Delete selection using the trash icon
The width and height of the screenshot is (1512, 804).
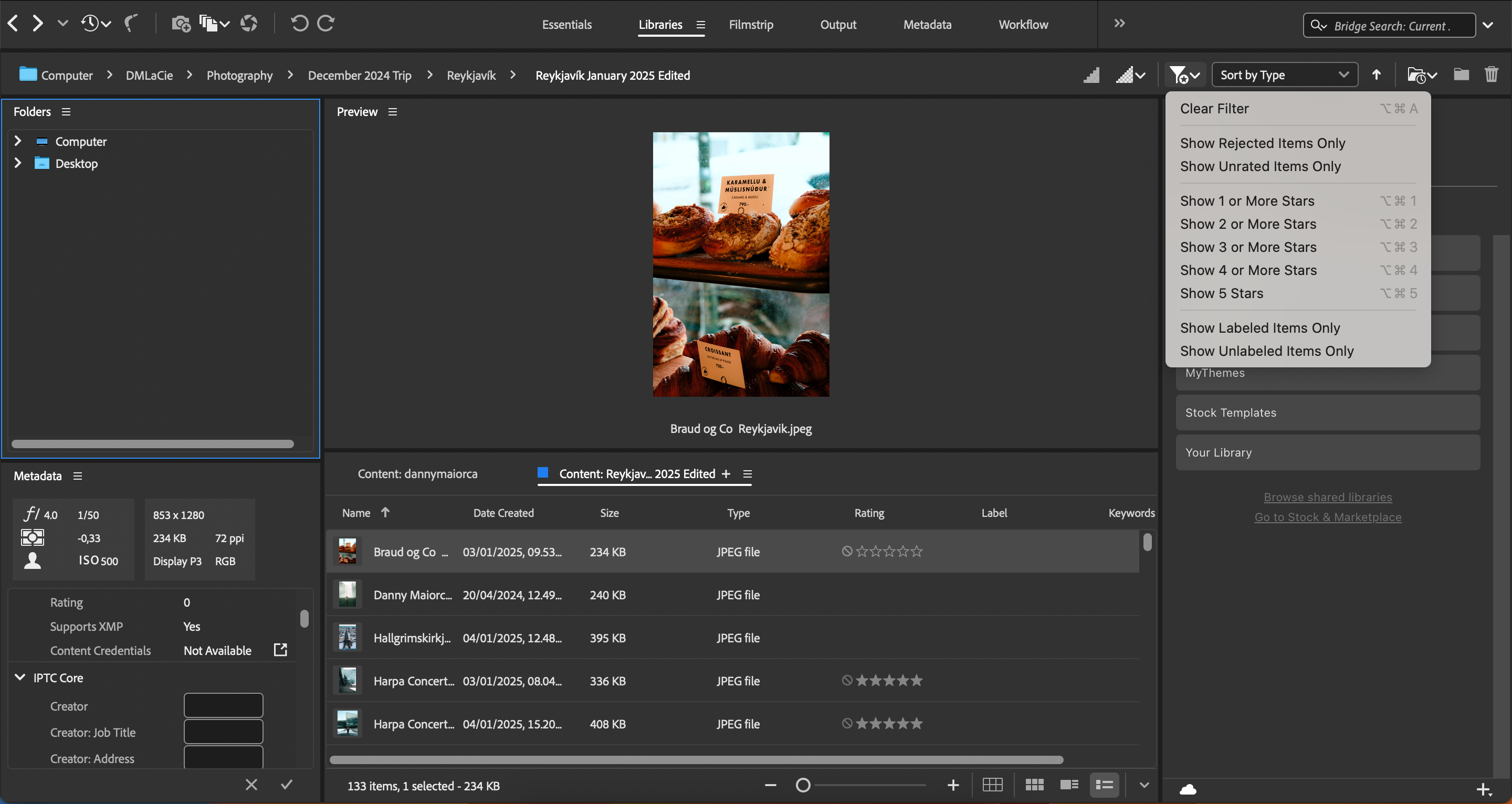(x=1493, y=75)
